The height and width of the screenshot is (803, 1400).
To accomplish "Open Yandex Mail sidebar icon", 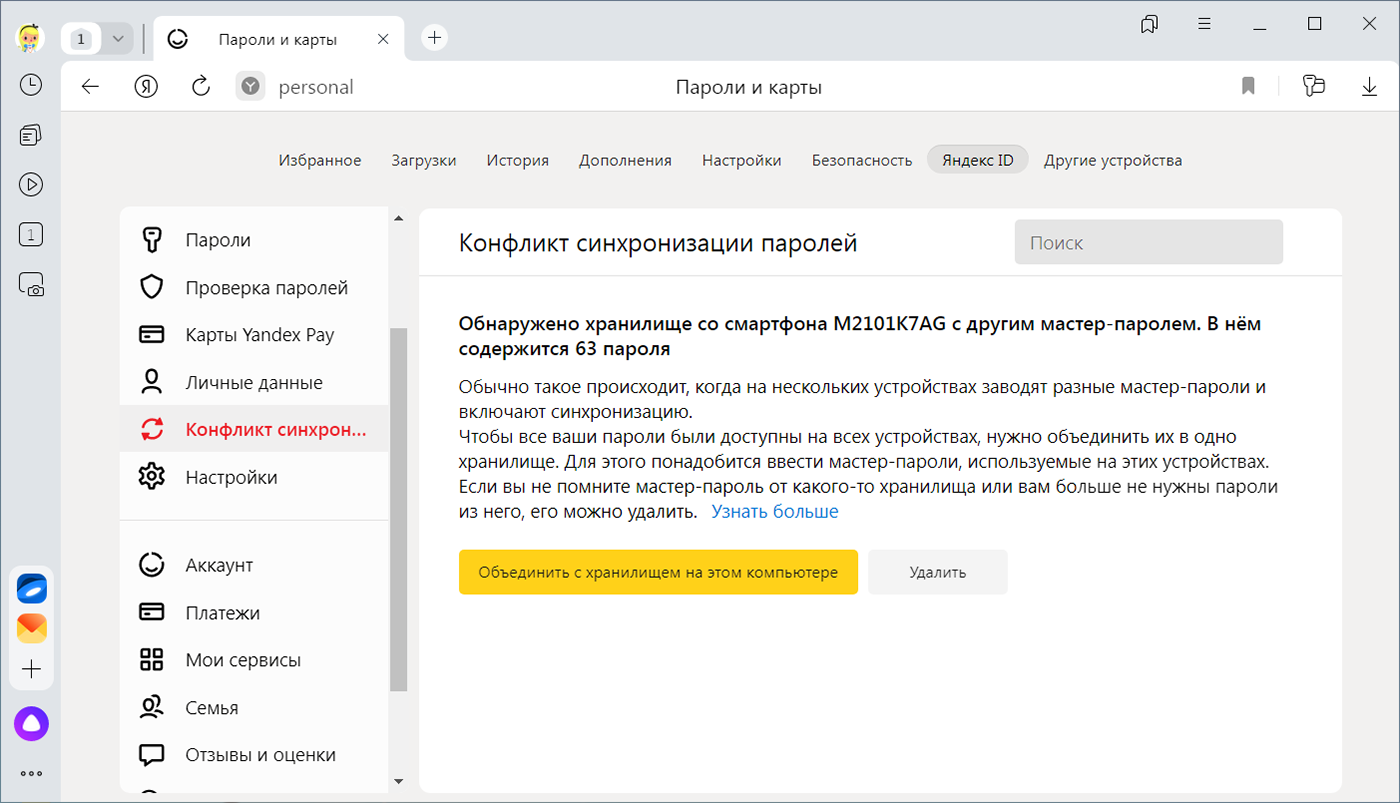I will pyautogui.click(x=31, y=628).
